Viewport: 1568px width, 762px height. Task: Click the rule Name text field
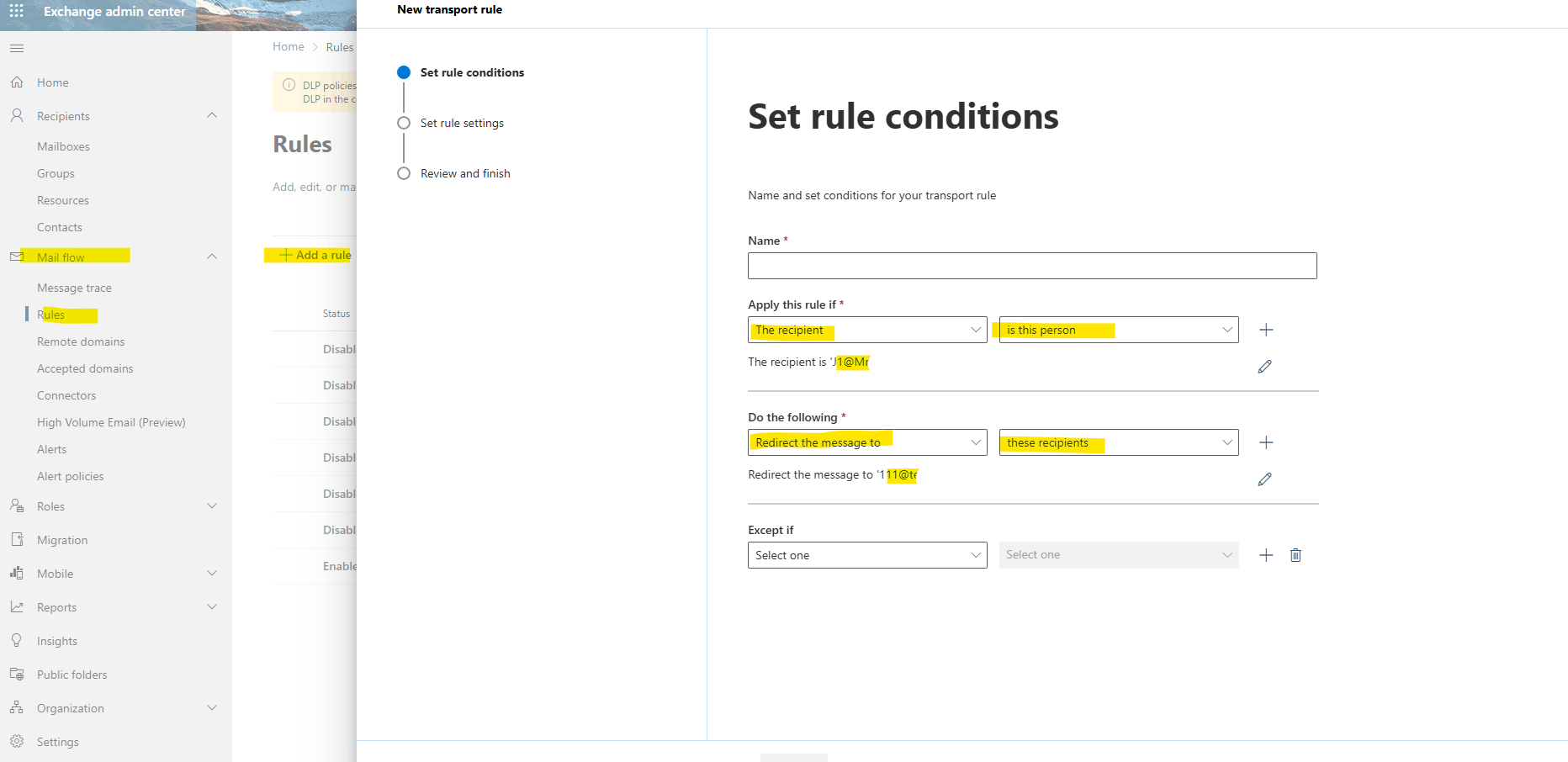[1032, 266]
